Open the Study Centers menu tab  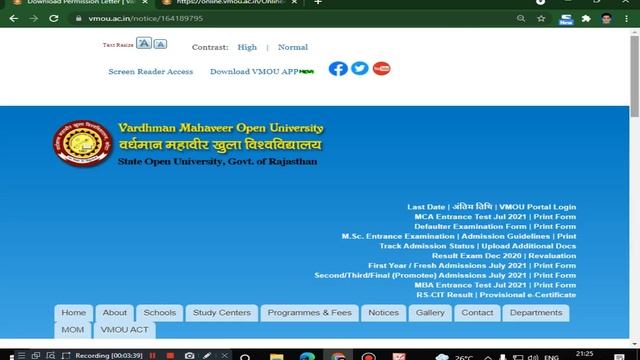tap(222, 313)
